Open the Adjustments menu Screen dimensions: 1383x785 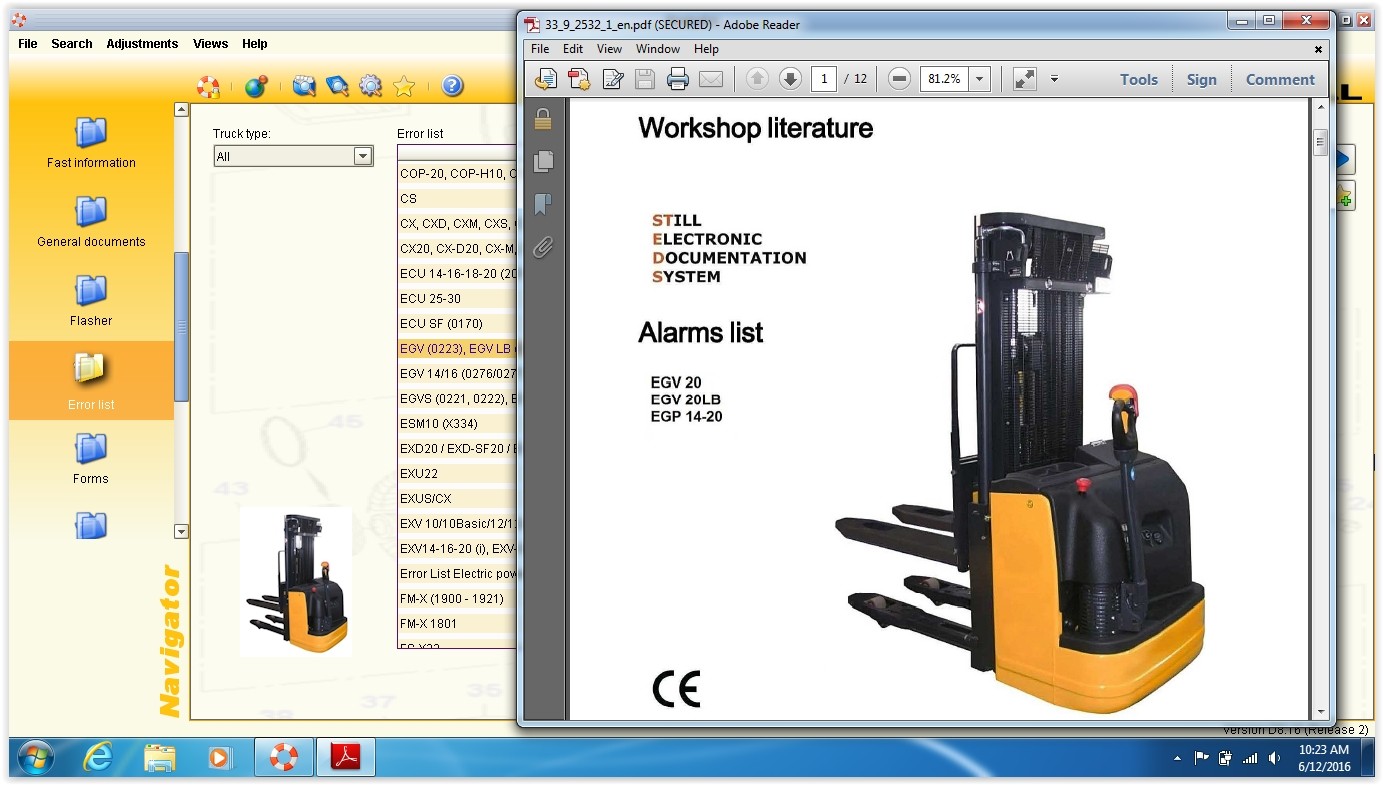[x=142, y=44]
